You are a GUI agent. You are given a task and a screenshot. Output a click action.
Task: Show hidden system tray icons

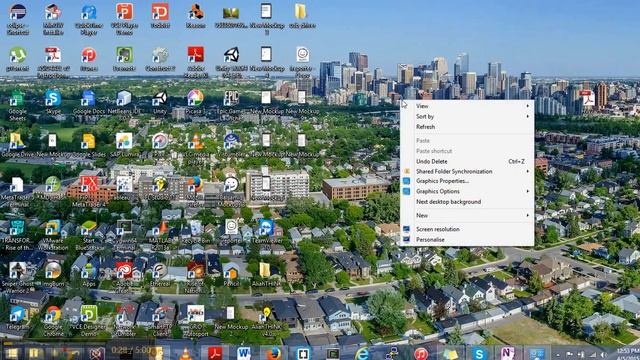558,355
